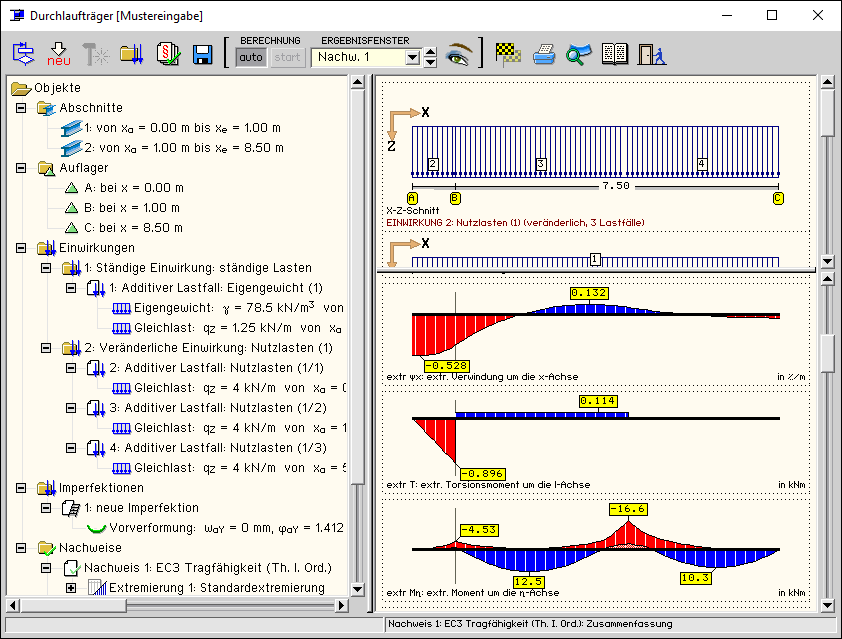Open the 'Nachw. 1' results dropdown

coord(412,57)
